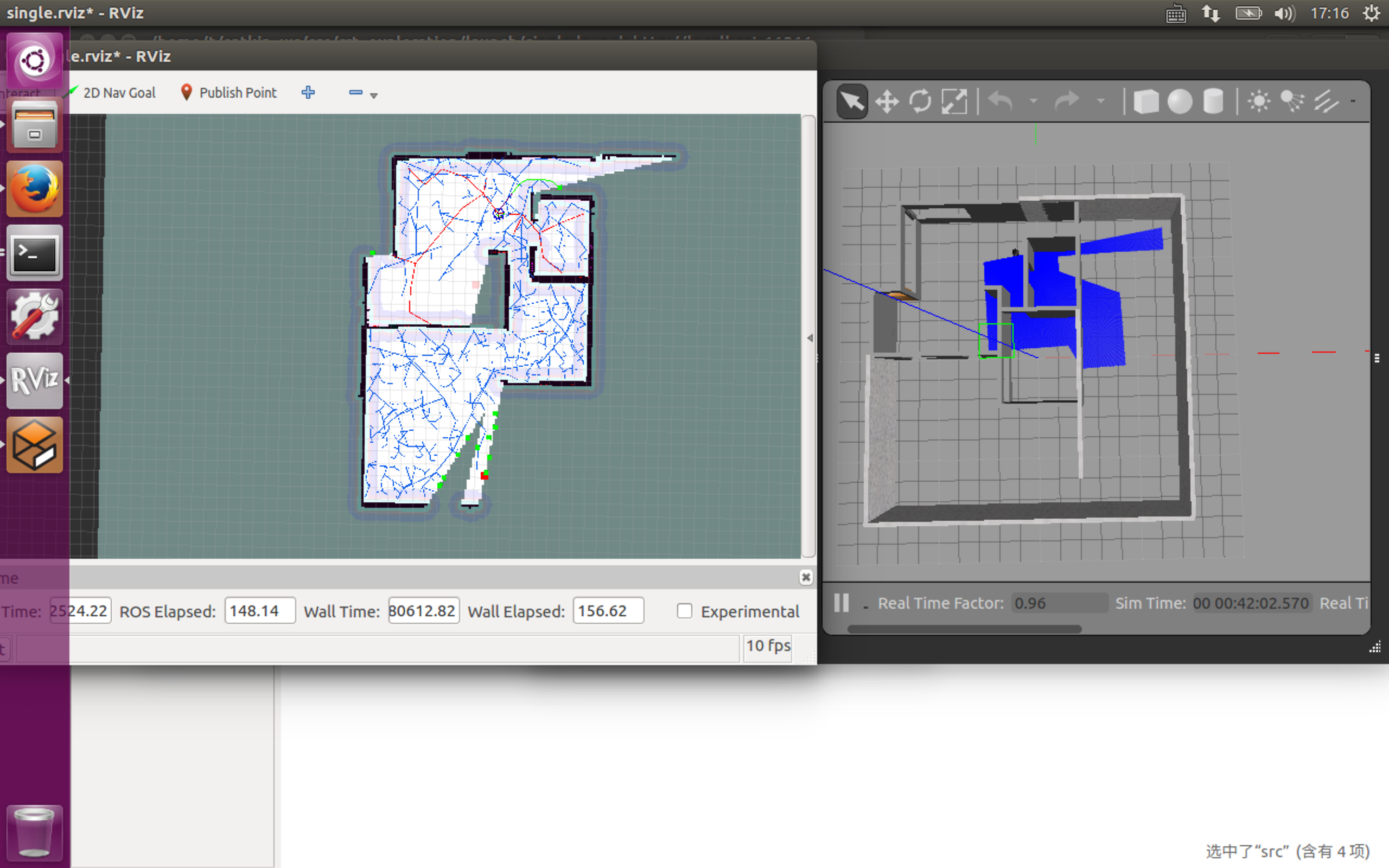Click the Sim Time value
Viewport: 1389px width, 868px height.
coord(1252,603)
